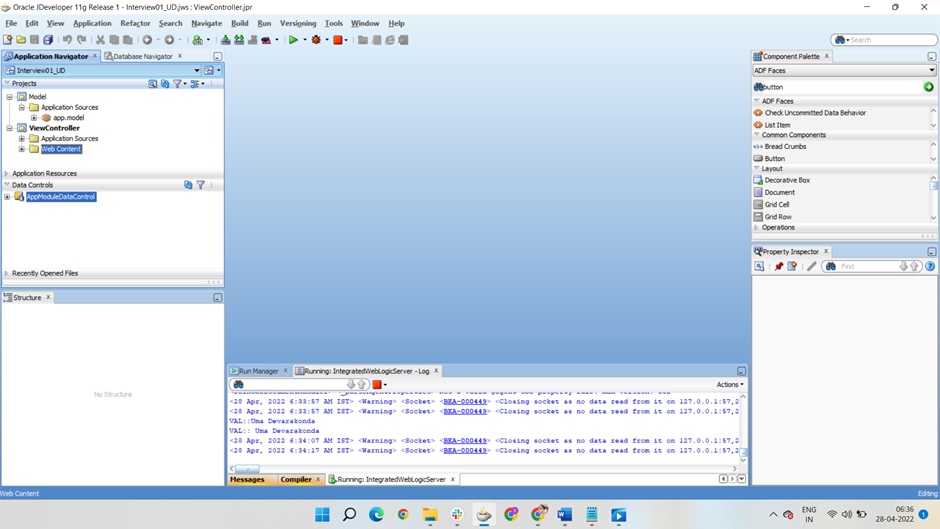
Task: Select Check Uncommitted Data Behavior component
Action: coord(815,113)
